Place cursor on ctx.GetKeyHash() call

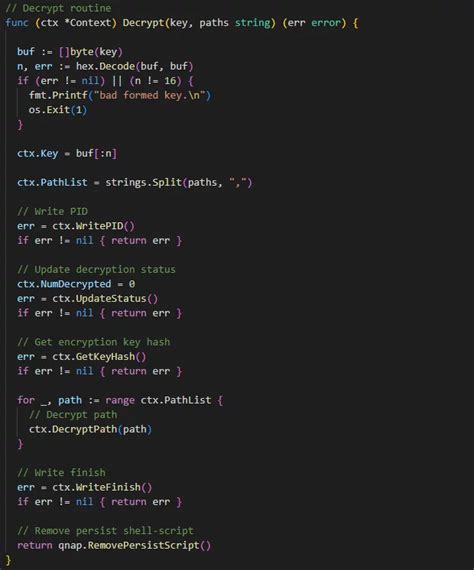[99, 357]
